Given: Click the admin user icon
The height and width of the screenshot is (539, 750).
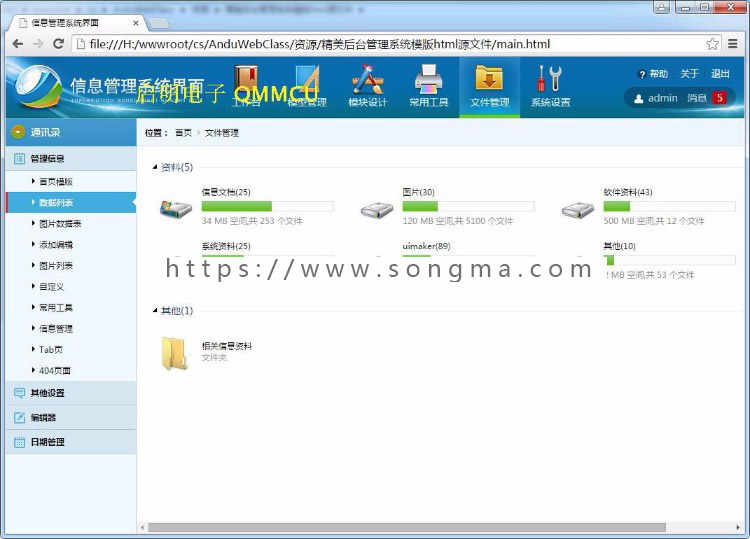Looking at the screenshot, I should pyautogui.click(x=639, y=99).
